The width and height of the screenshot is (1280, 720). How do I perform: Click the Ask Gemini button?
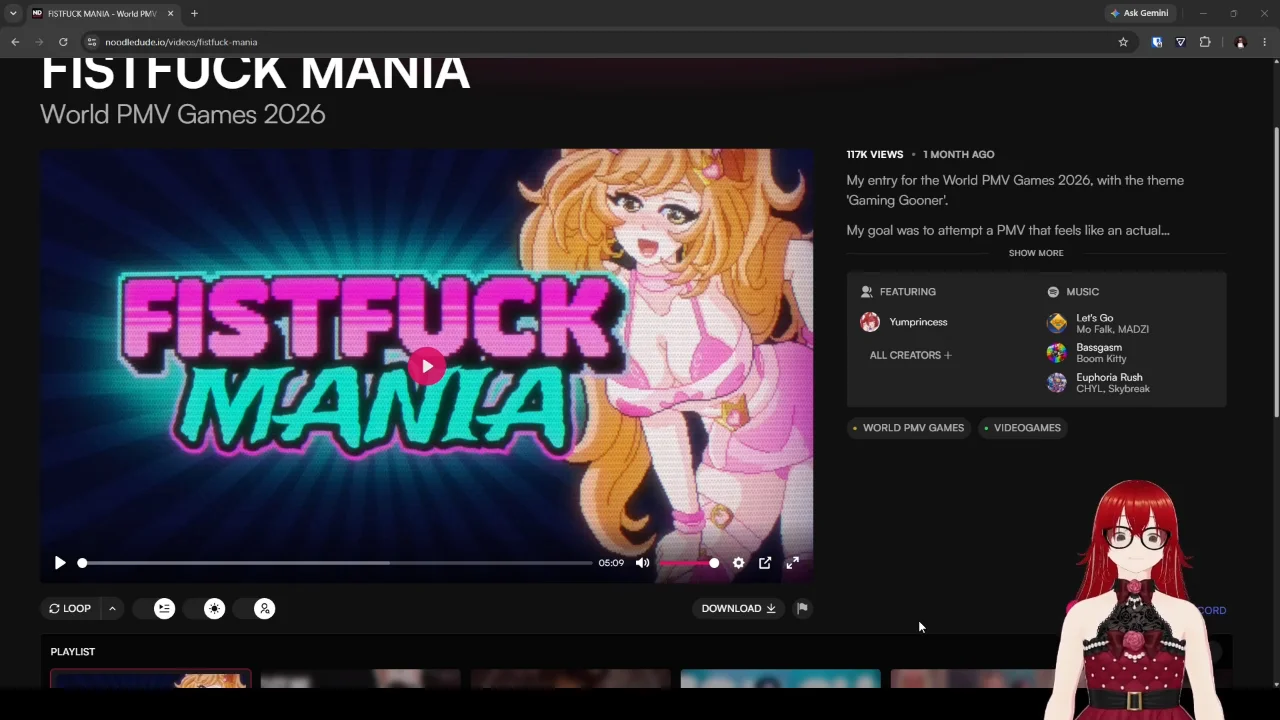tap(1139, 13)
